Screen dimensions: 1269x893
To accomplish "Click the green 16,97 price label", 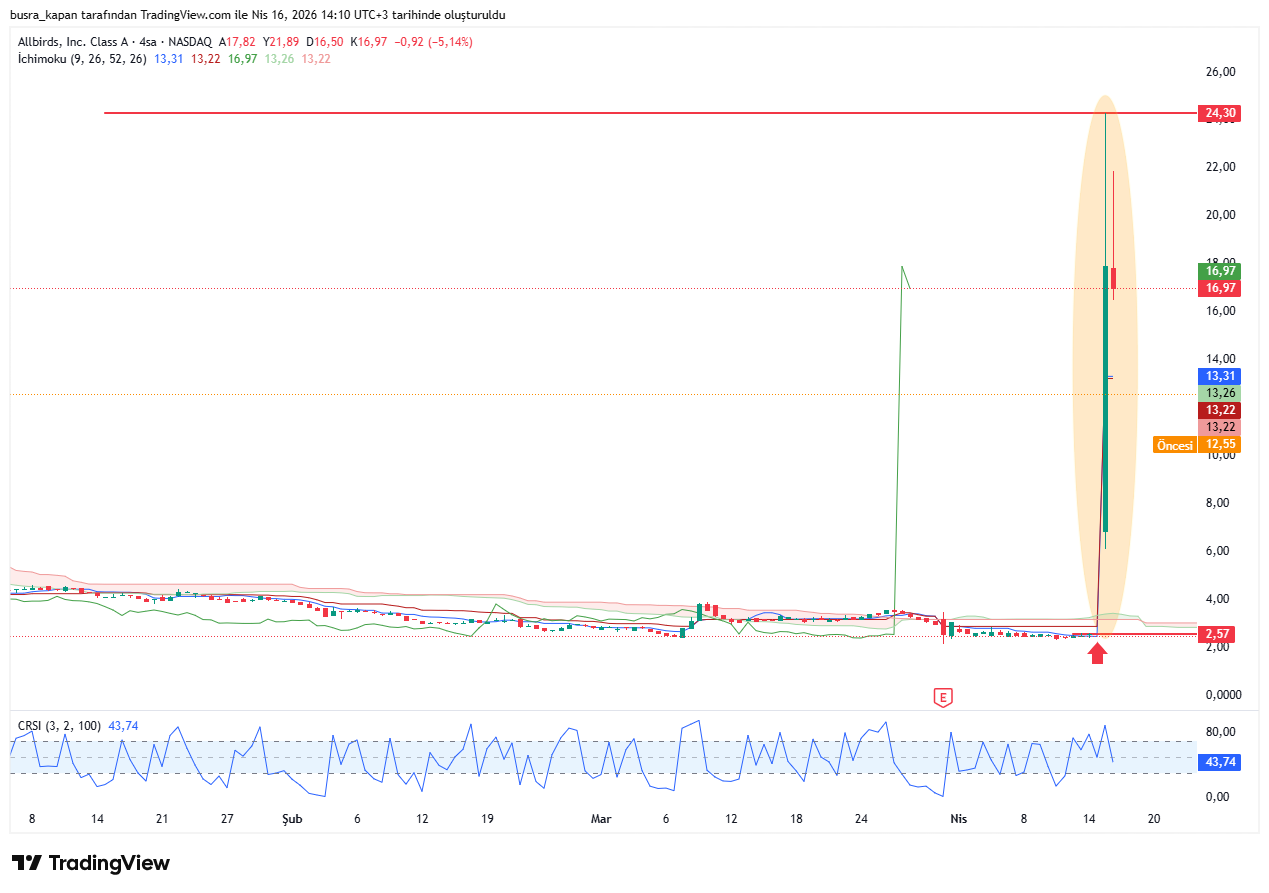I will [x=1219, y=270].
